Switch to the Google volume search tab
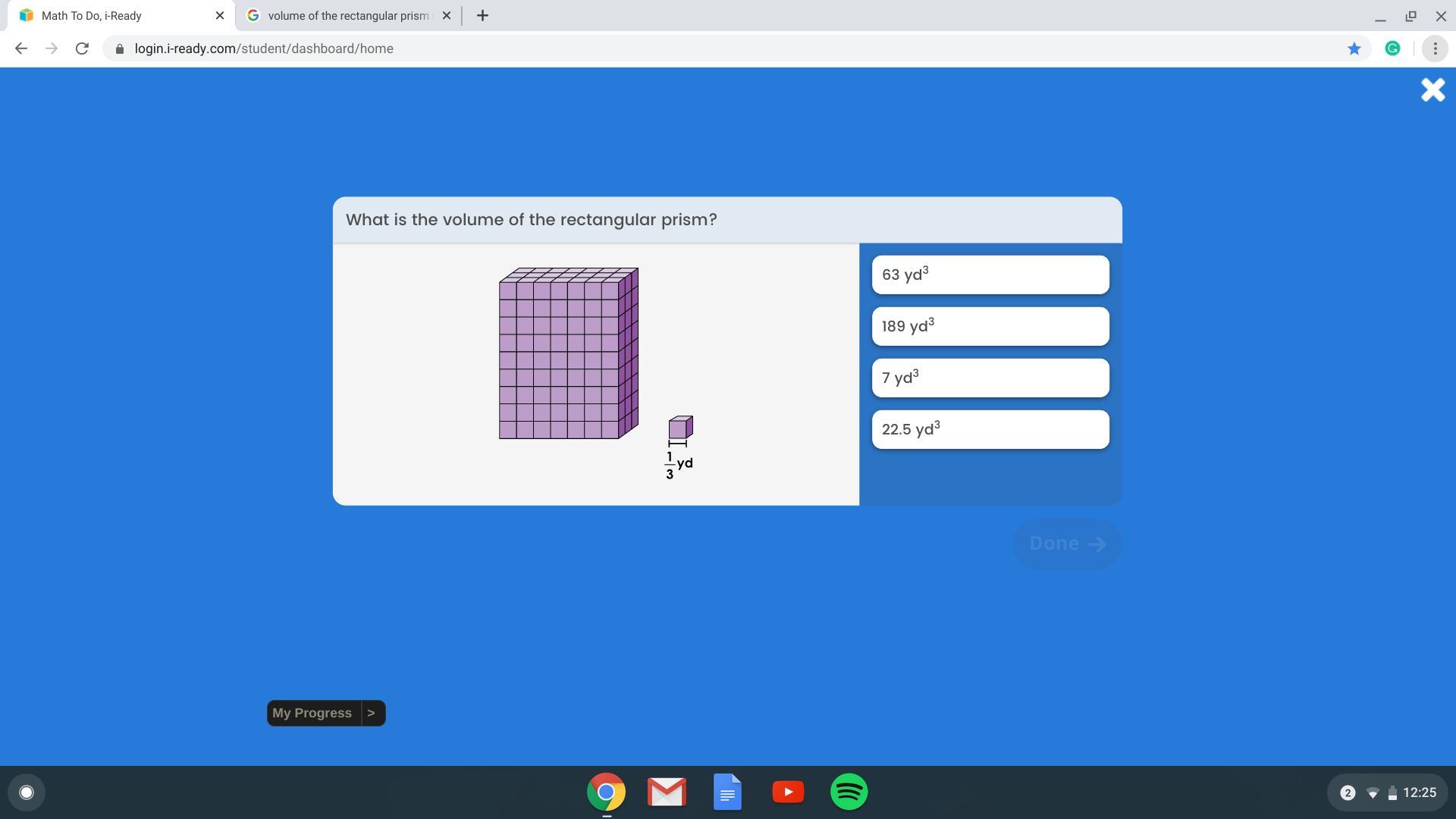This screenshot has width=1456, height=819. (347, 15)
